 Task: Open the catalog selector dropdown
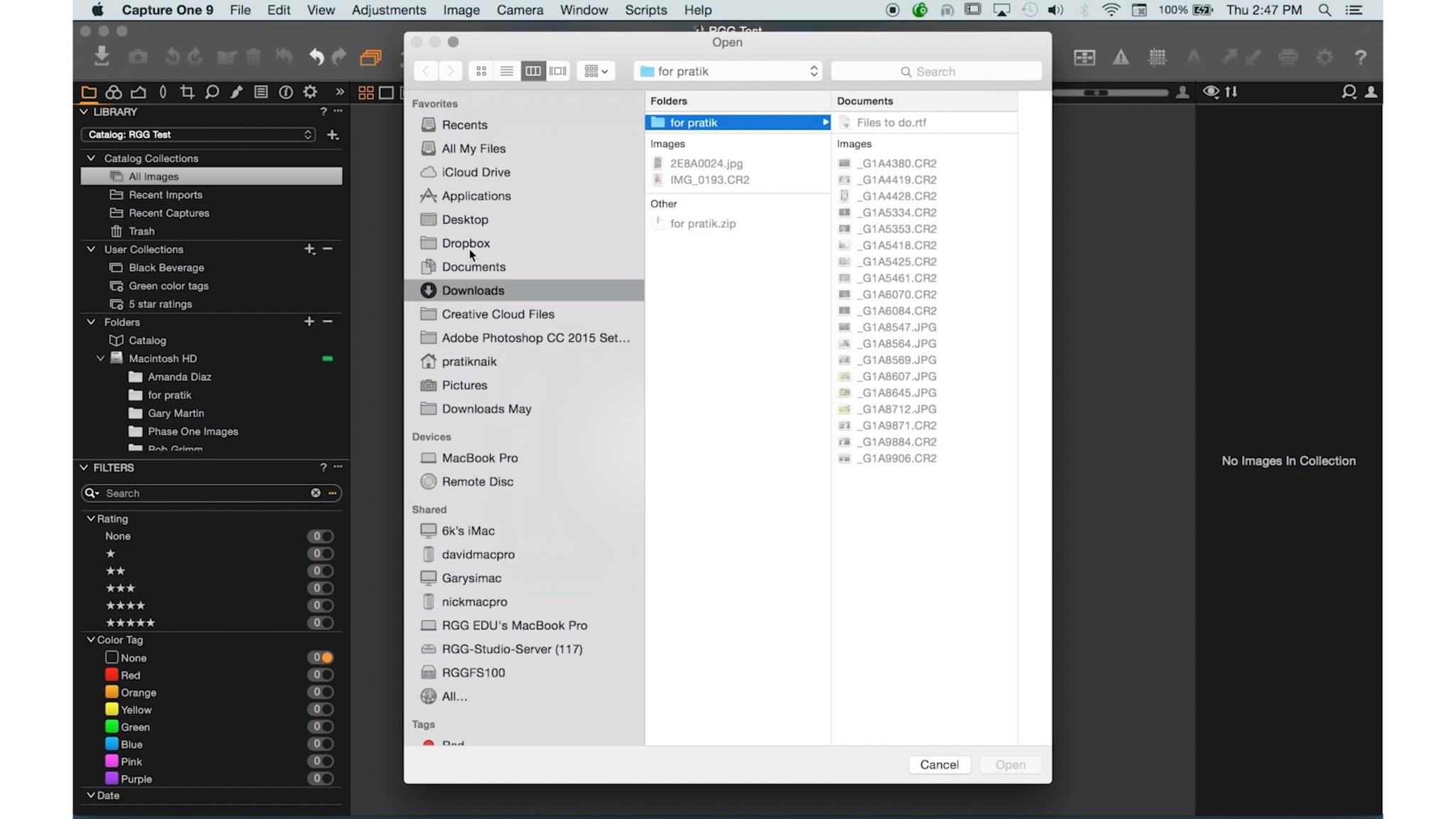[x=198, y=134]
